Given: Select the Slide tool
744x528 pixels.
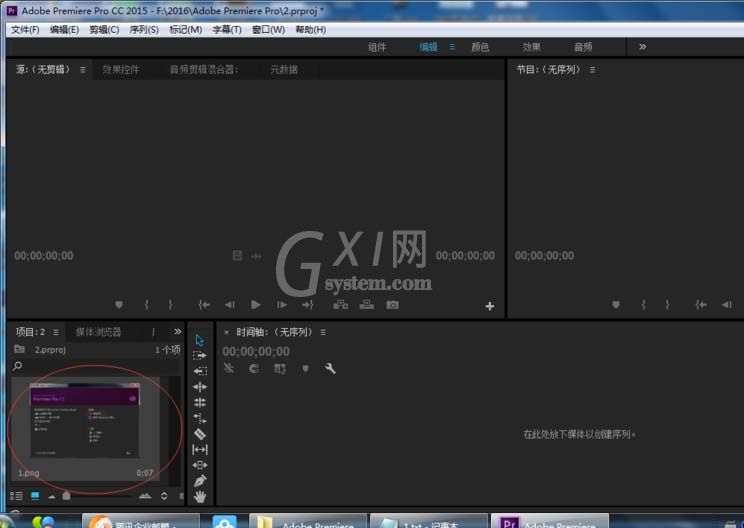Looking at the screenshot, I should tap(200, 465).
